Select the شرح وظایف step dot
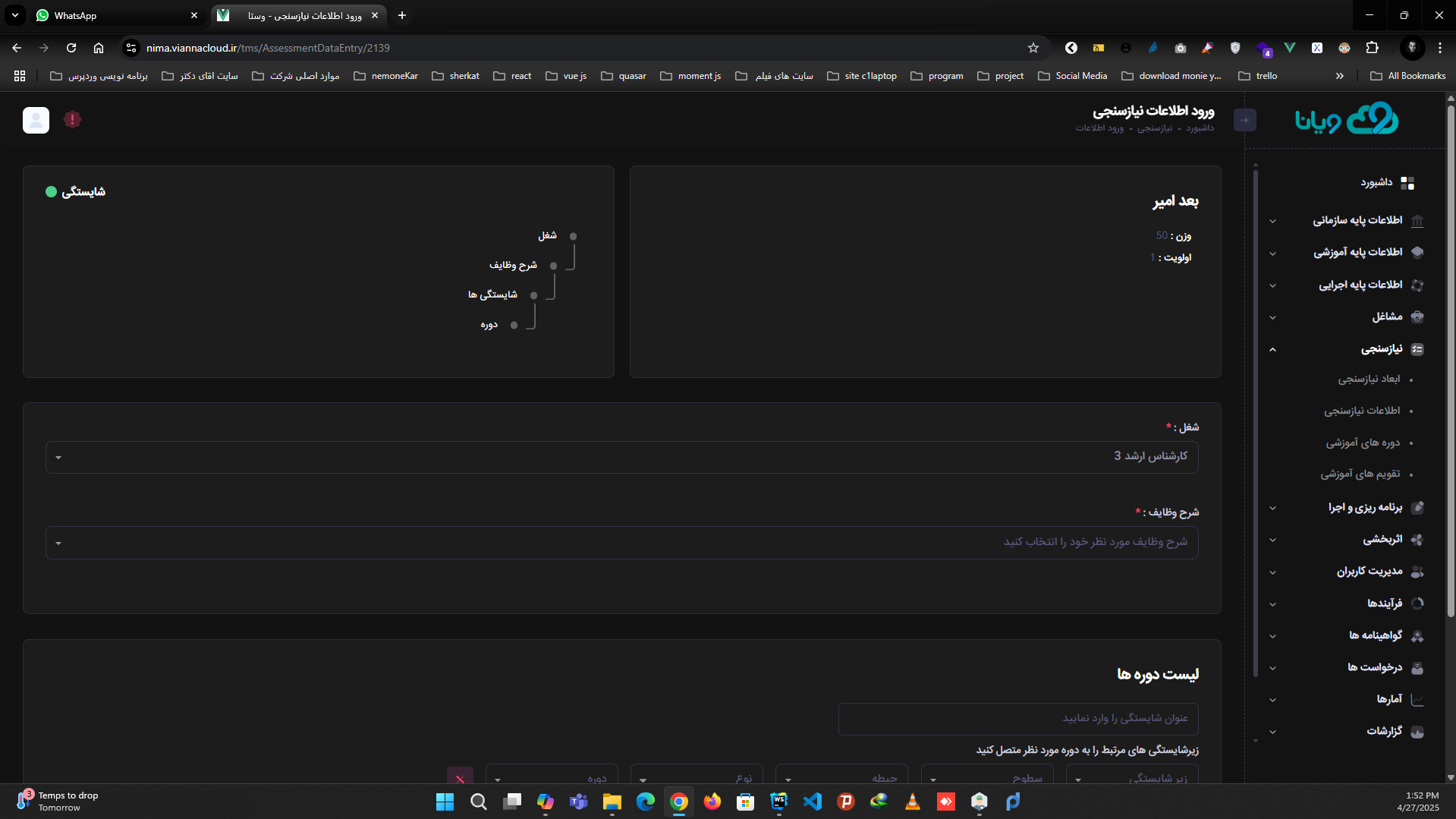Image resolution: width=1456 pixels, height=819 pixels. [553, 266]
